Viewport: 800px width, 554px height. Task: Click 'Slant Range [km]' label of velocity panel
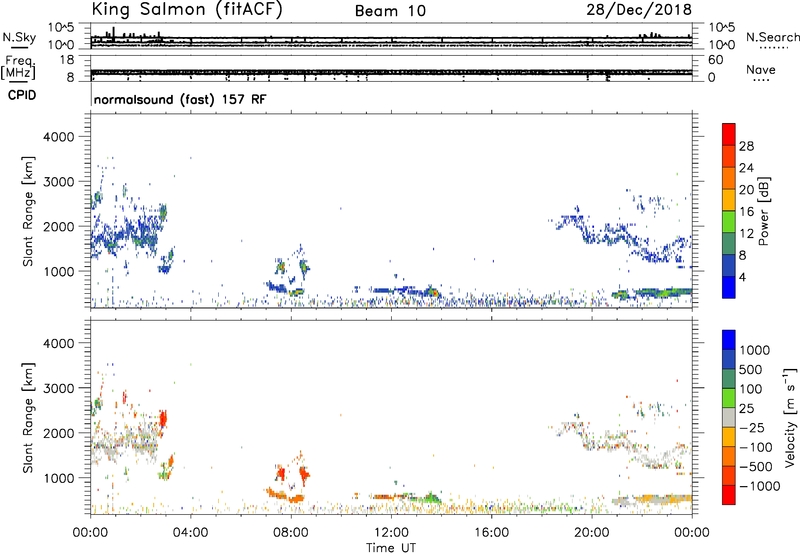tap(28, 417)
